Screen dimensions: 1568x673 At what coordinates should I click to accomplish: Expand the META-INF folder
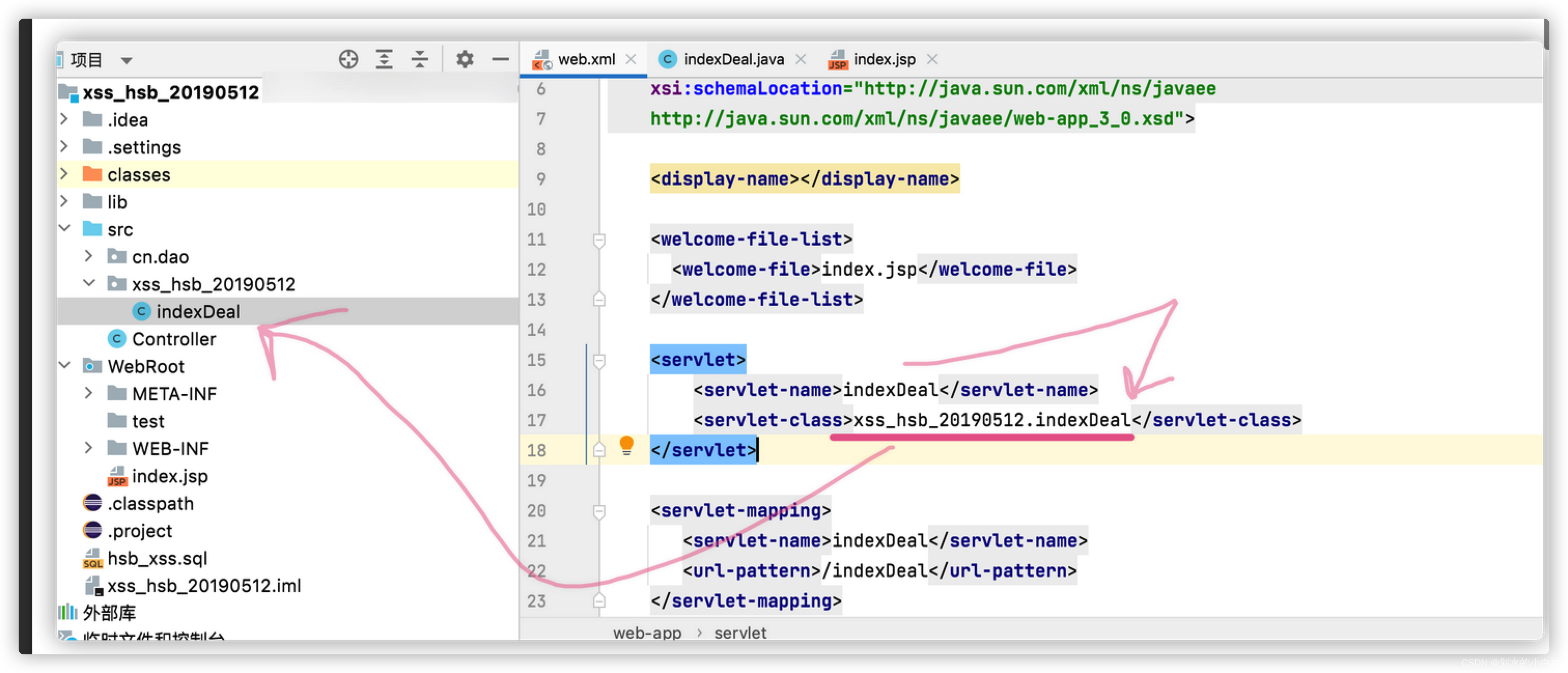pyautogui.click(x=89, y=392)
